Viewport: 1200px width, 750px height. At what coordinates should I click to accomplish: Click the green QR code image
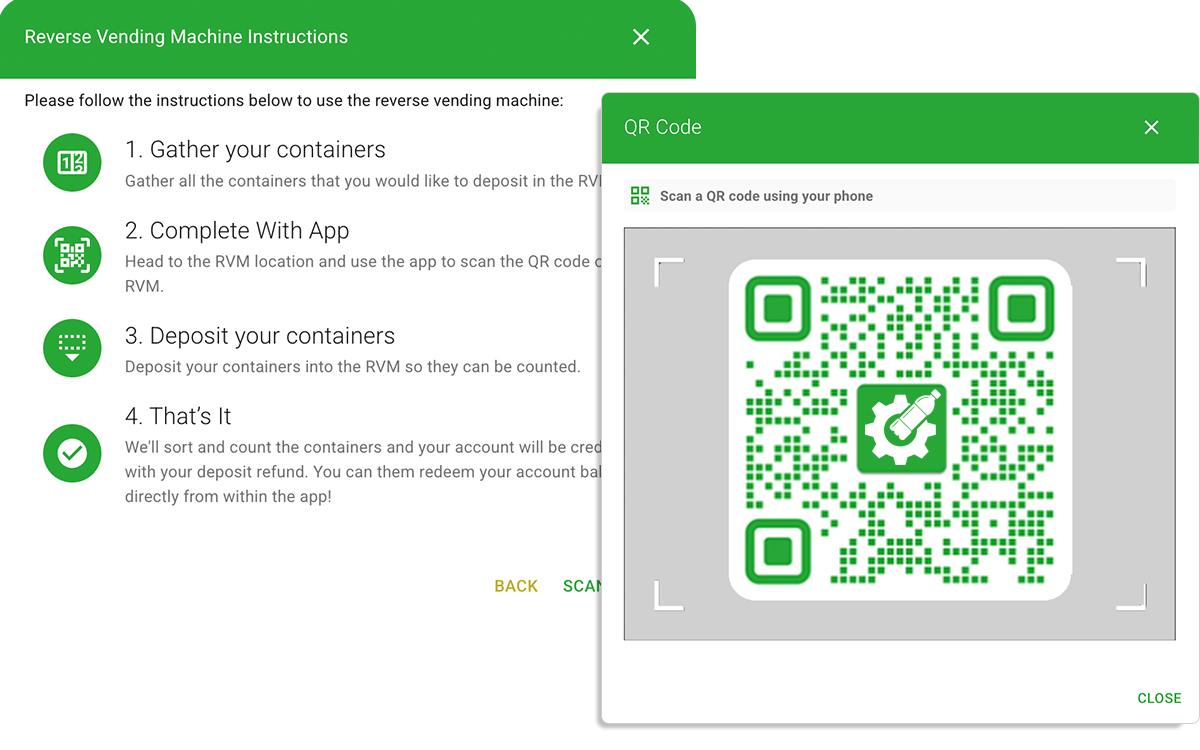(900, 430)
